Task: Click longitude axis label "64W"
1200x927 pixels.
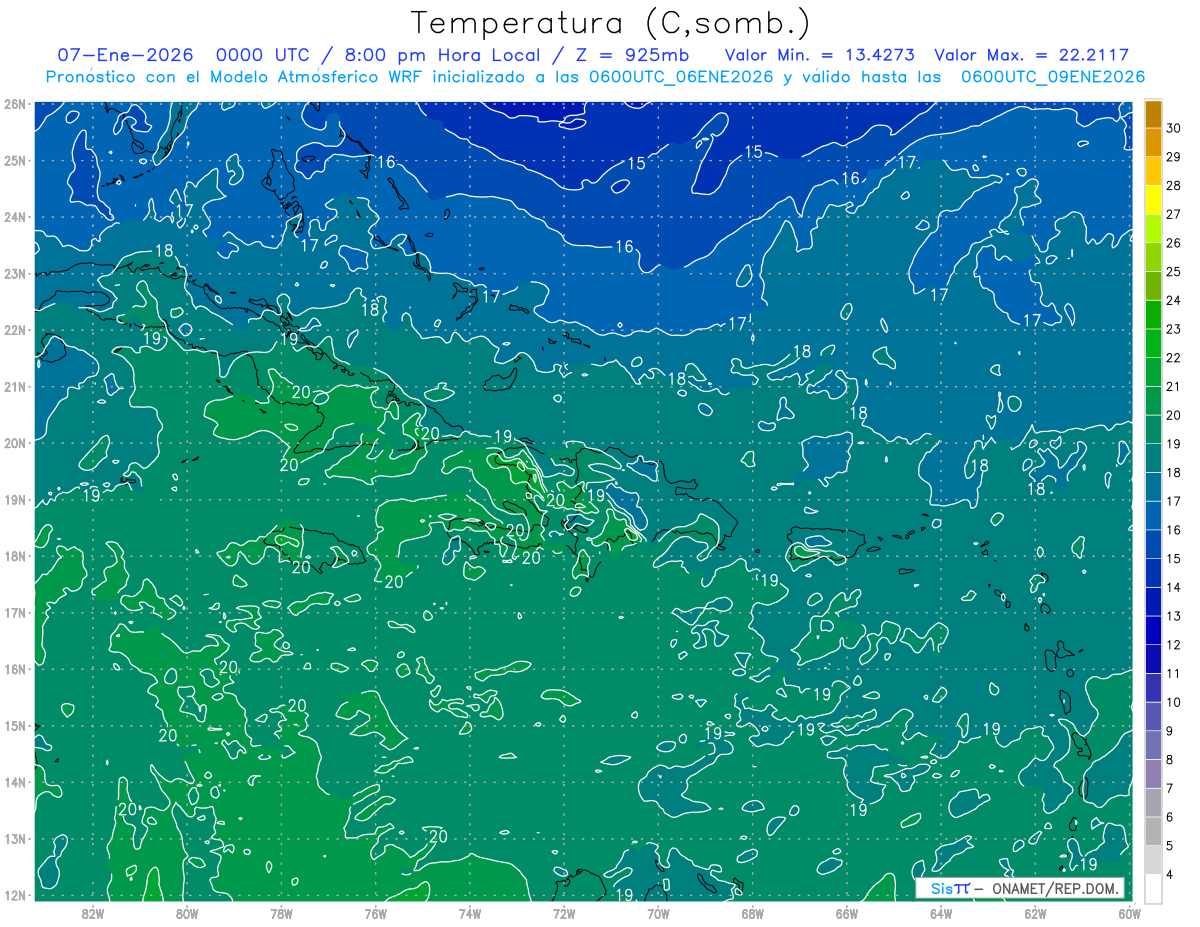Action: 940,912
